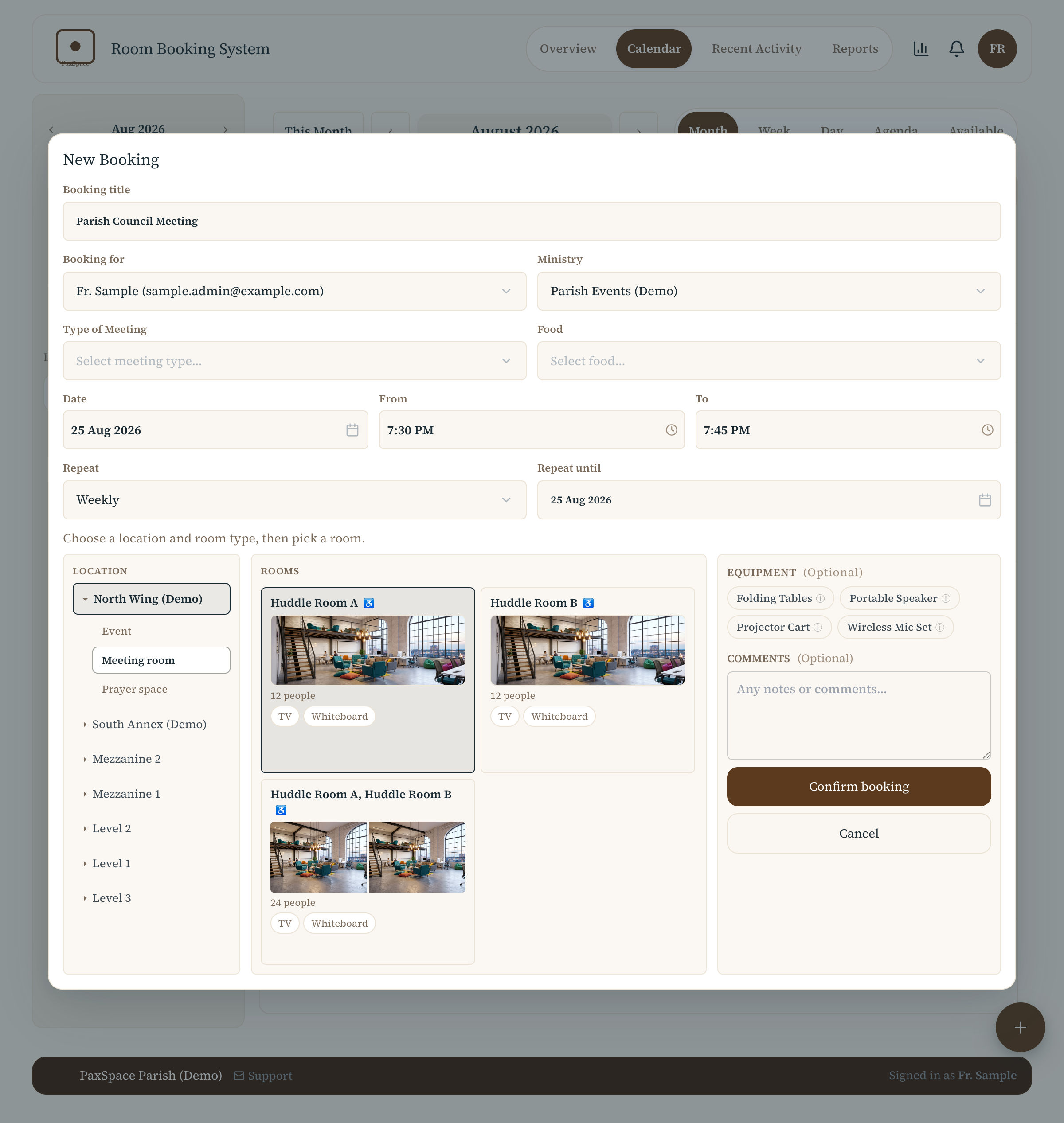This screenshot has height=1123, width=1064.
Task: Open the Repeat until calendar icon
Action: (x=985, y=499)
